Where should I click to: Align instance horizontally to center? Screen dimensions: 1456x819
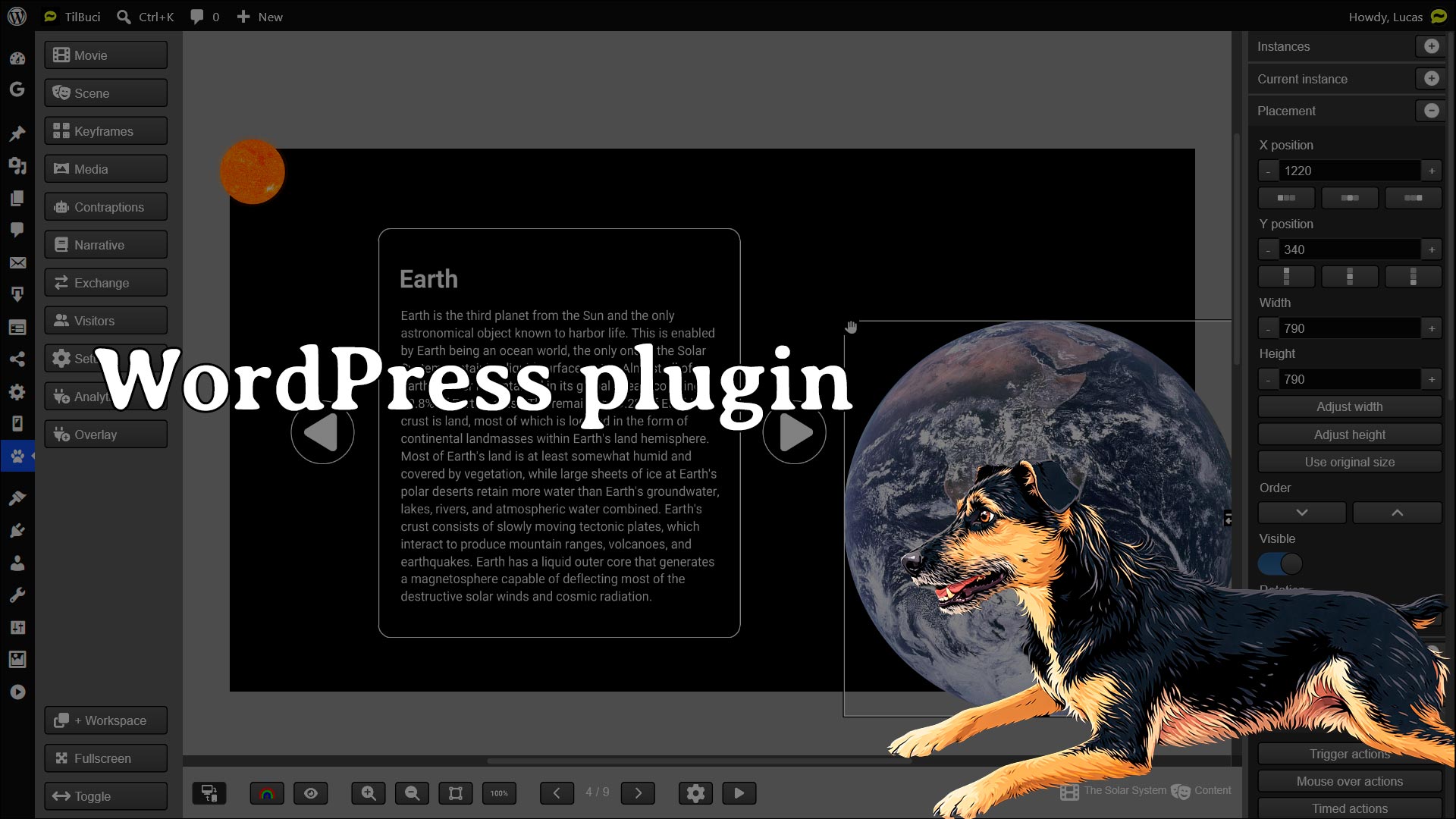click(1350, 198)
